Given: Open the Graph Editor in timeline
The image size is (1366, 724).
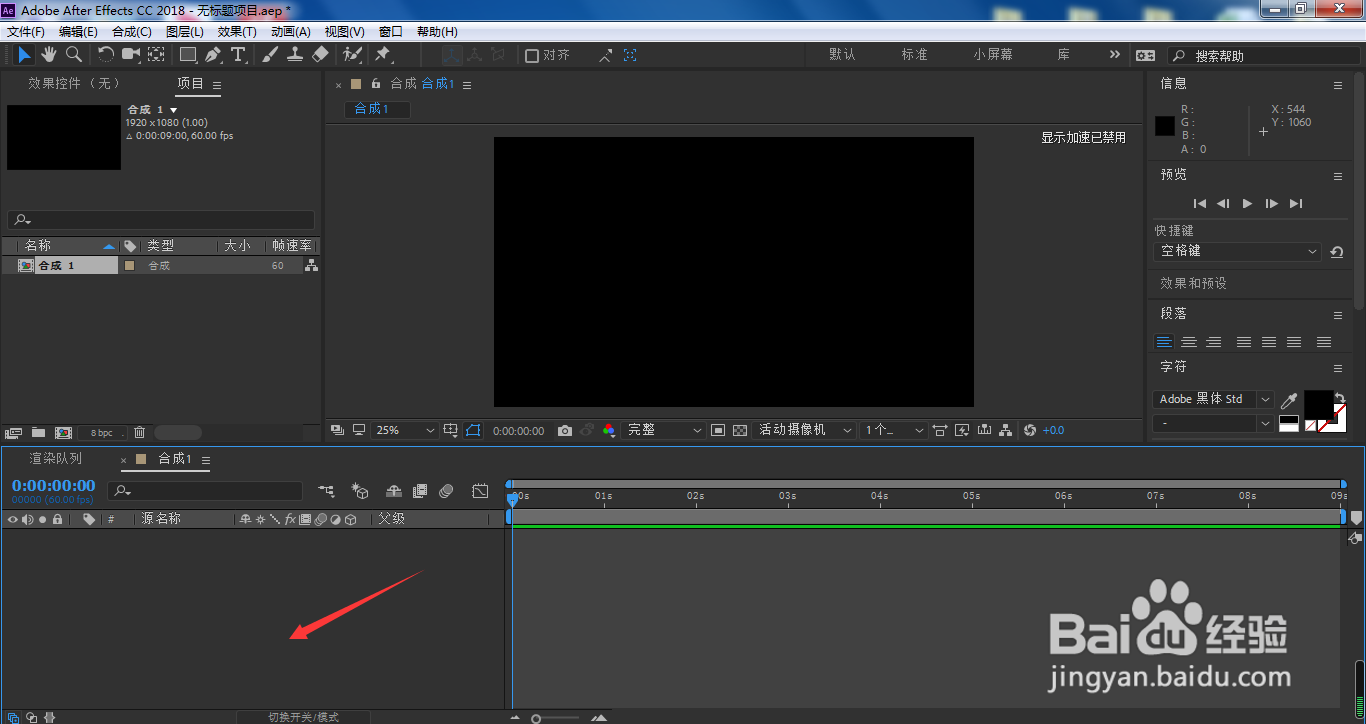Looking at the screenshot, I should coord(481,491).
